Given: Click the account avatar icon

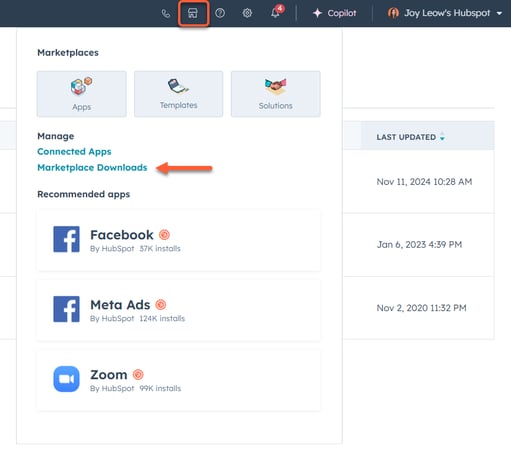Looking at the screenshot, I should point(393,13).
